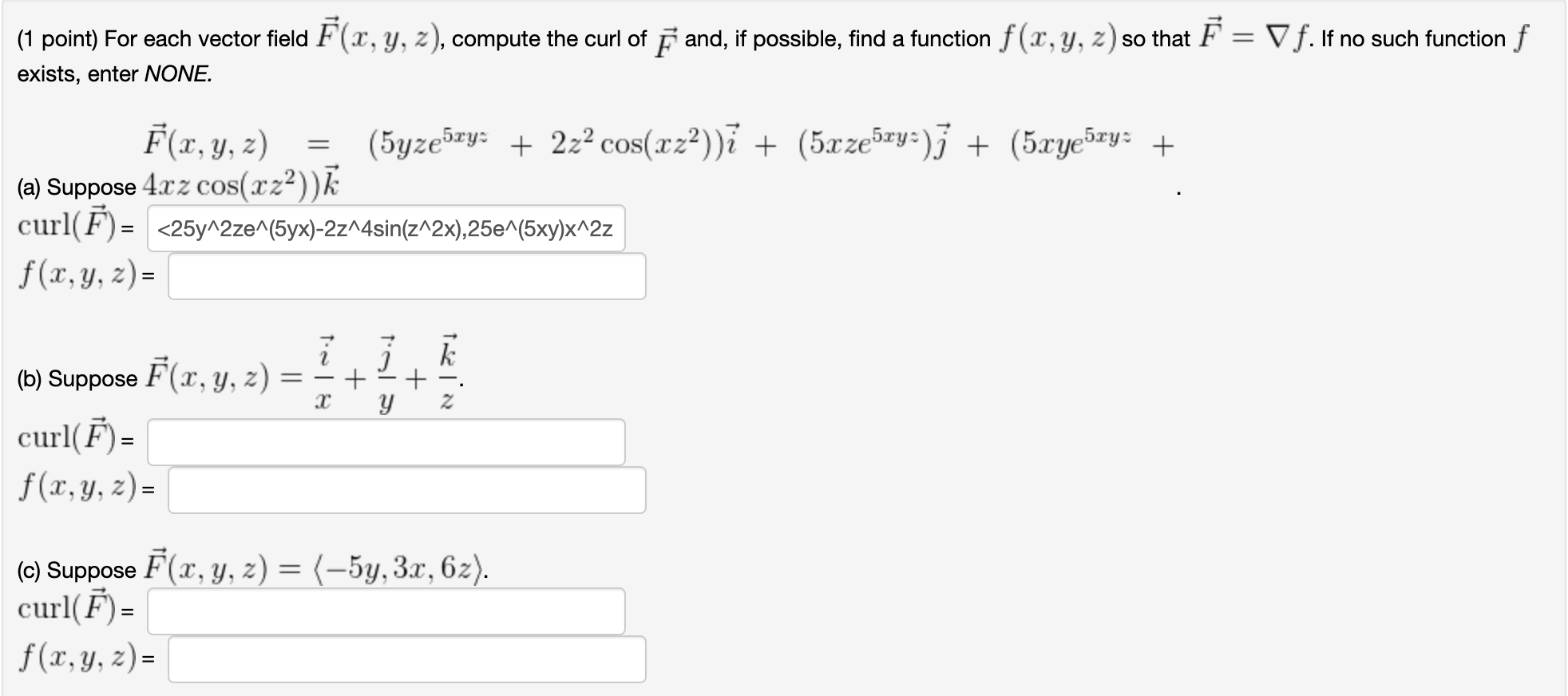The image size is (1568, 696).
Task: Place cursor inside the answer containing 25y^2ze^(5yx)
Action: click(386, 228)
